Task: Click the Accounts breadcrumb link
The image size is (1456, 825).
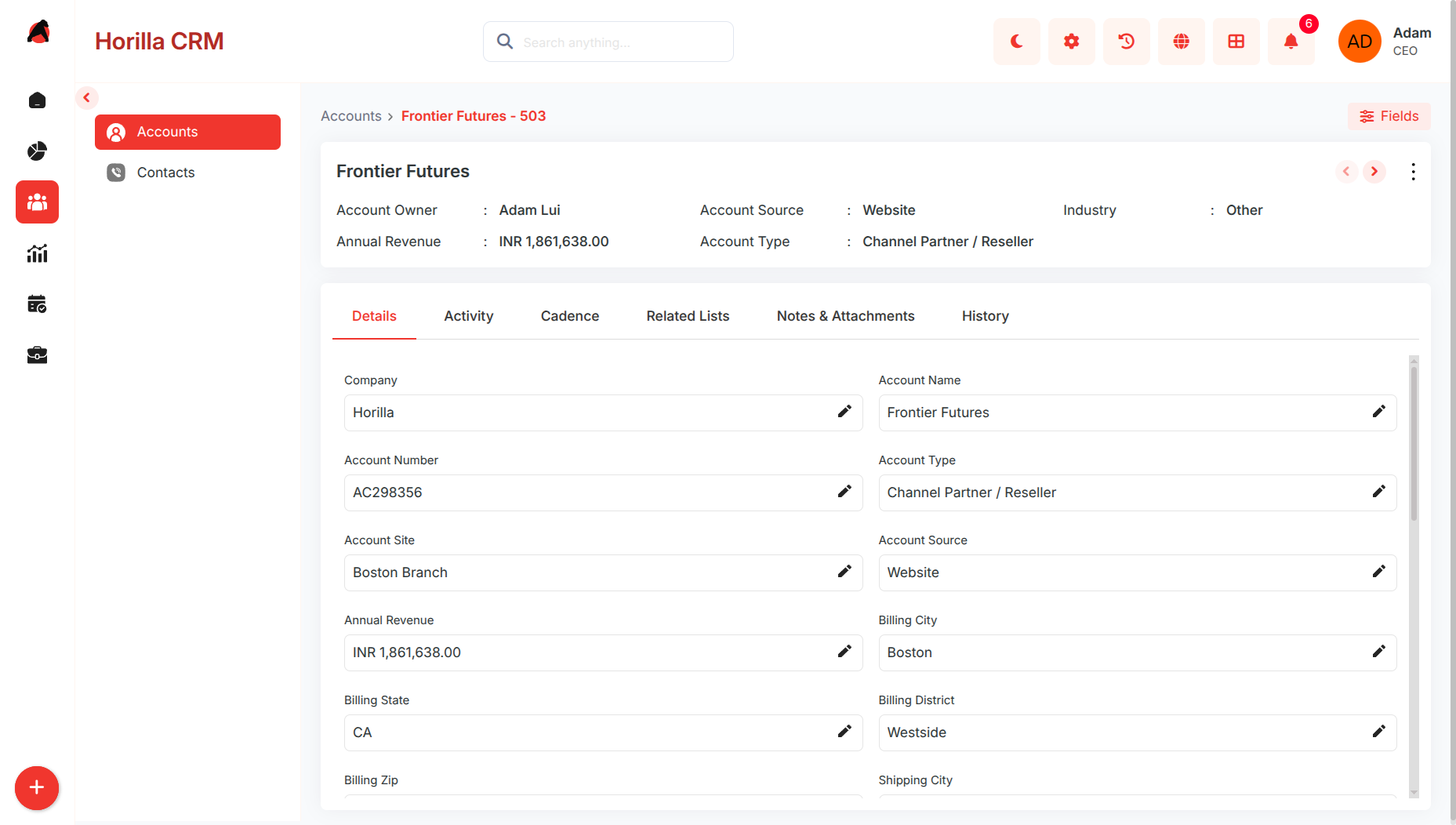Action: click(350, 116)
